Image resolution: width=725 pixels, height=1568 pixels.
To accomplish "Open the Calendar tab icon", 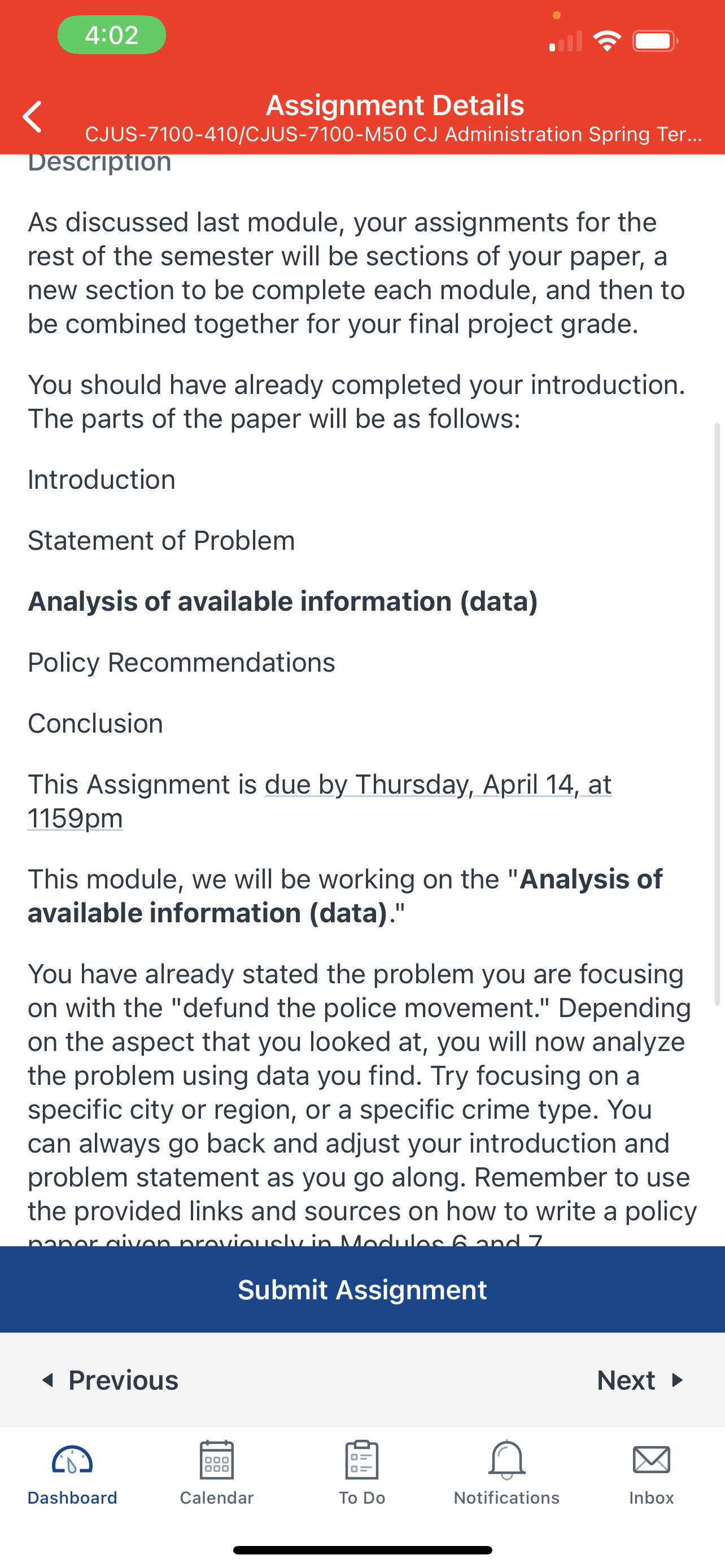I will pyautogui.click(x=217, y=1460).
